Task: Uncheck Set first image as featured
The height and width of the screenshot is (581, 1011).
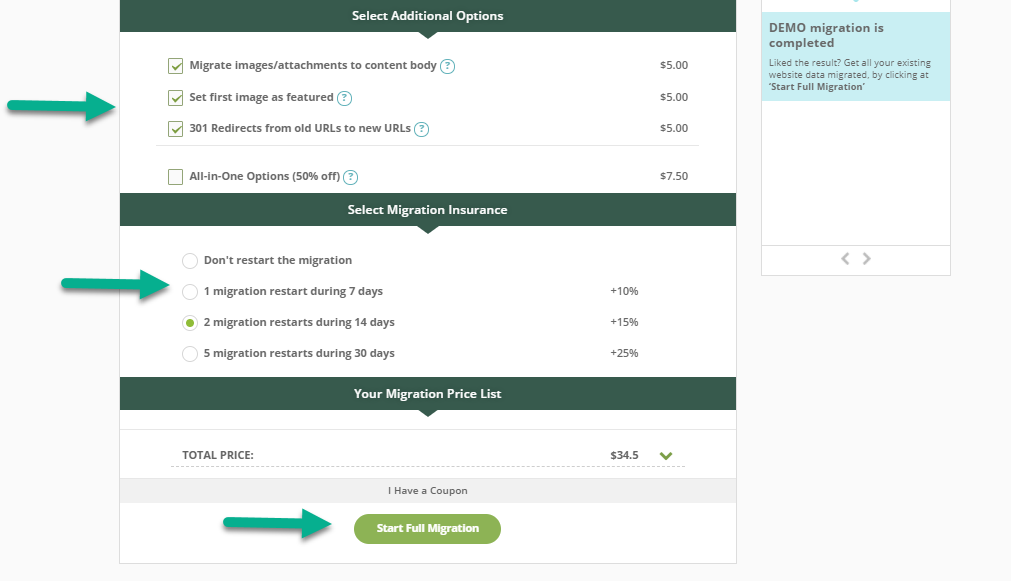Action: pyautogui.click(x=175, y=97)
